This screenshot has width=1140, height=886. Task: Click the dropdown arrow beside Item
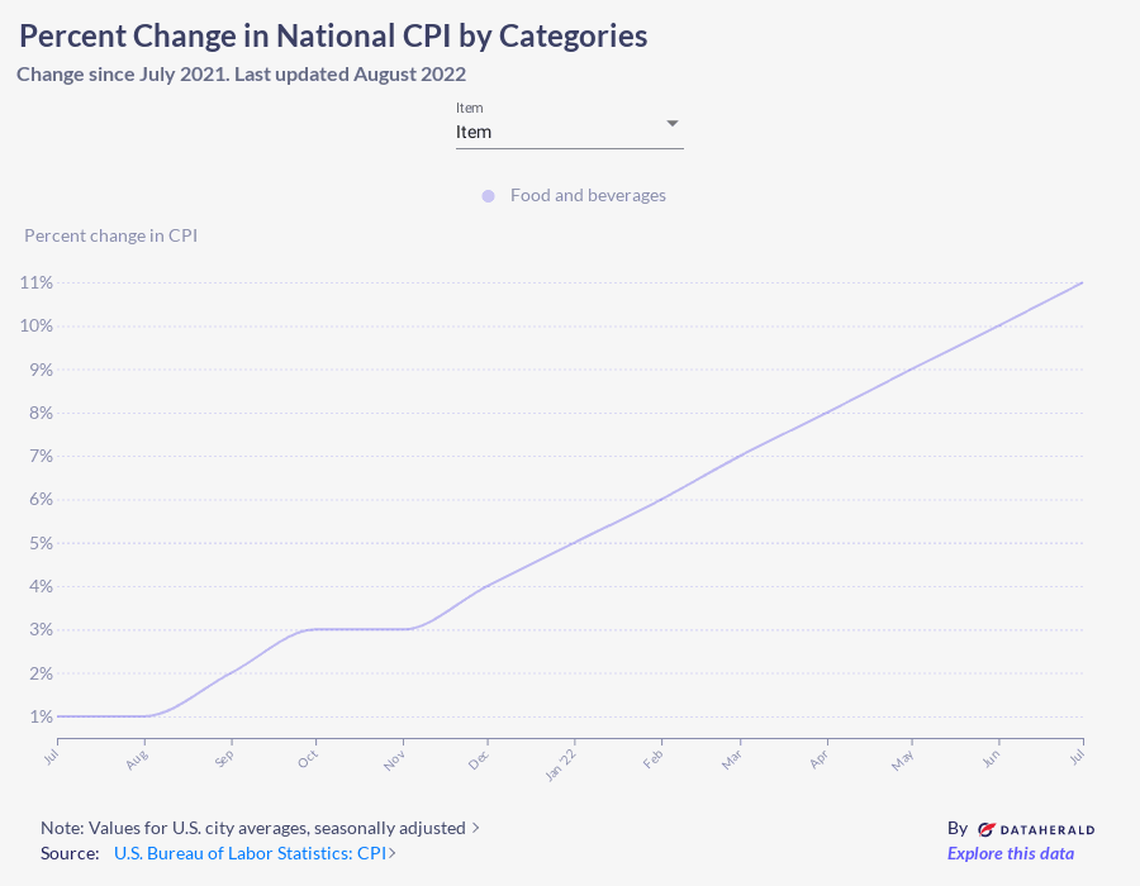[x=673, y=125]
